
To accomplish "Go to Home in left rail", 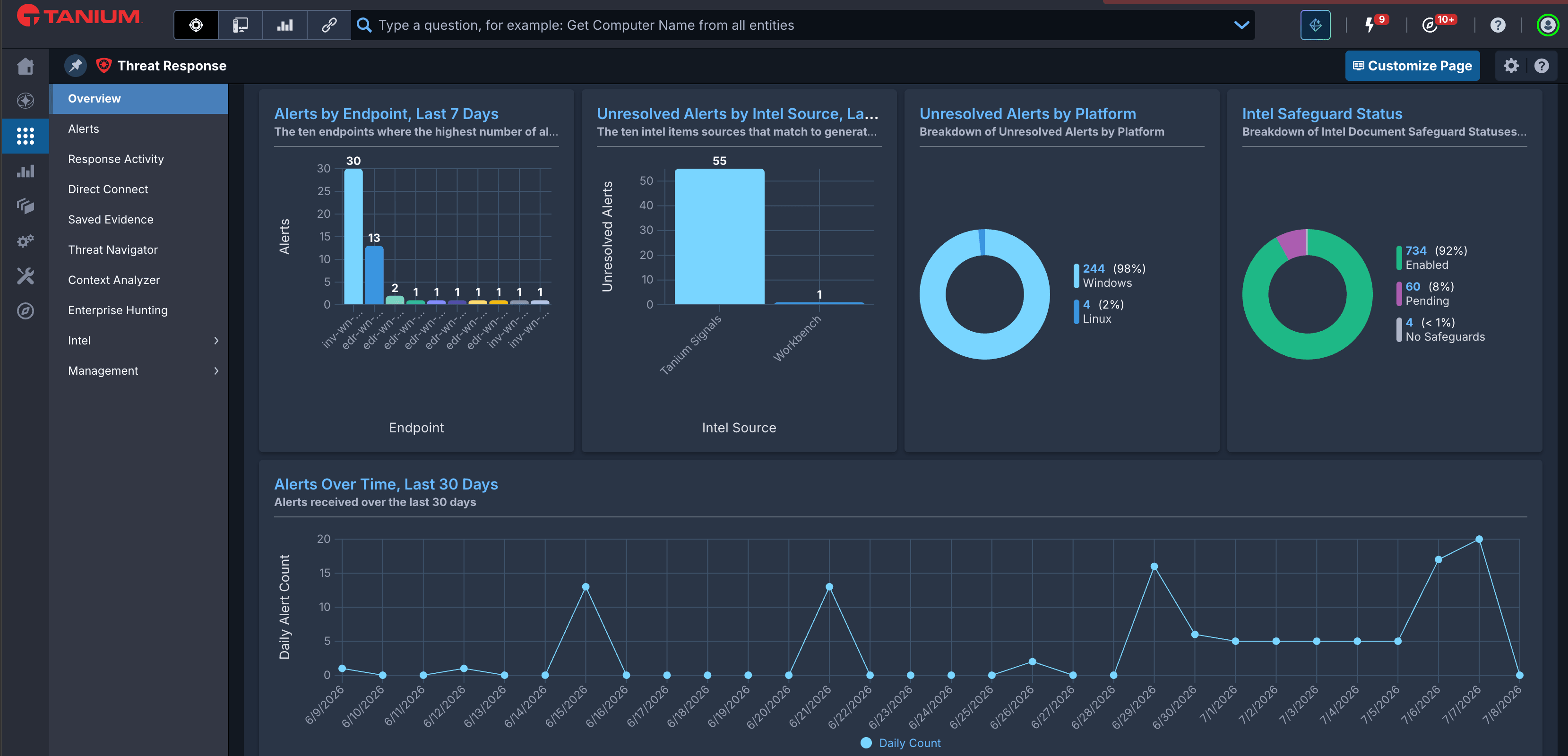I will 25,66.
